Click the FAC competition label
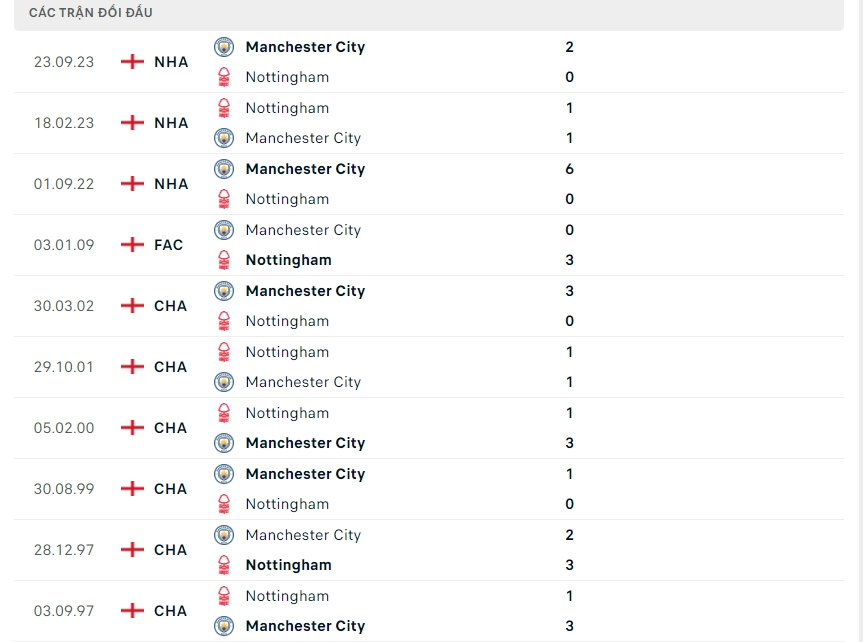 click(169, 245)
